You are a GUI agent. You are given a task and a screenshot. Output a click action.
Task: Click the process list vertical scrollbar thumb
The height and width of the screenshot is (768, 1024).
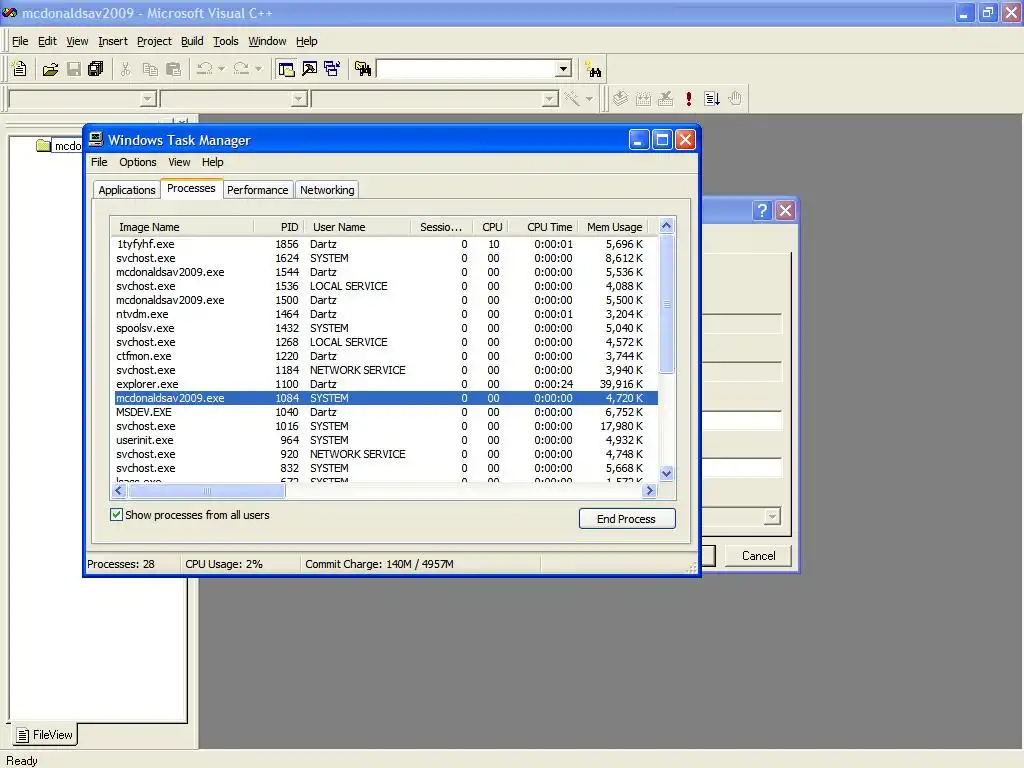666,304
